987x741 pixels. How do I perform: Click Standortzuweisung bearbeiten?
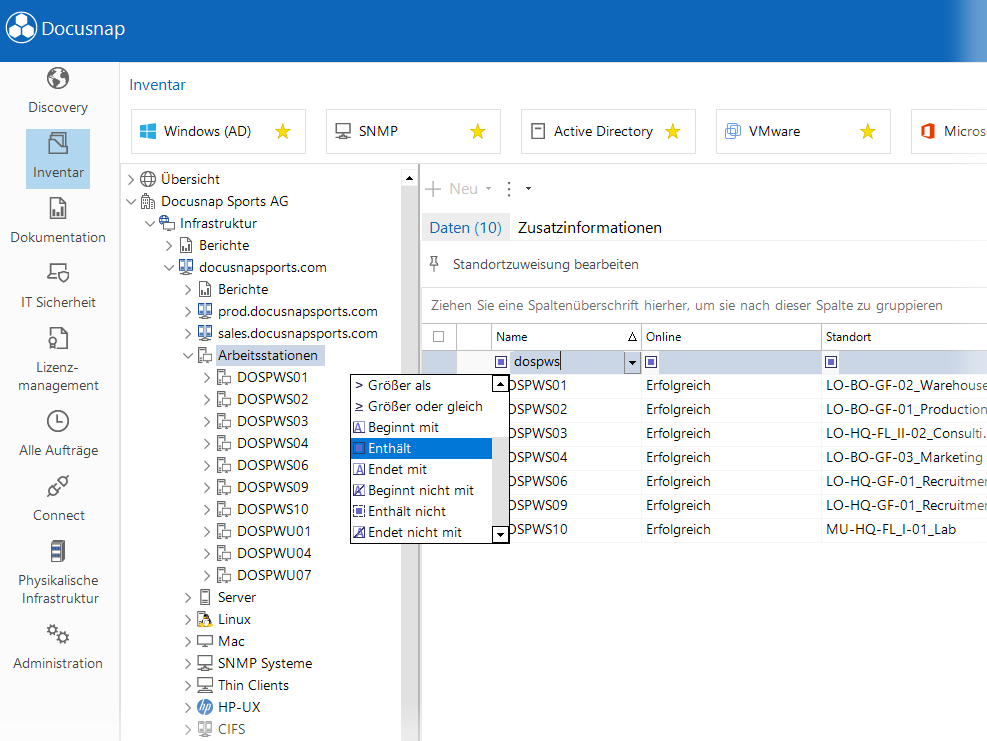[x=545, y=264]
